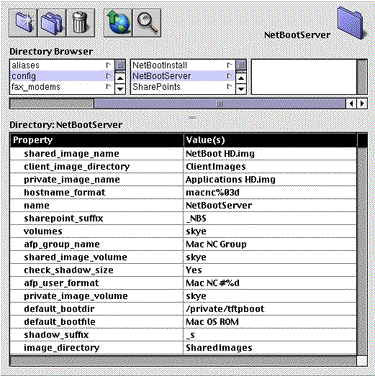Click the SharedImages value
The width and height of the screenshot is (375, 376).
(219, 348)
